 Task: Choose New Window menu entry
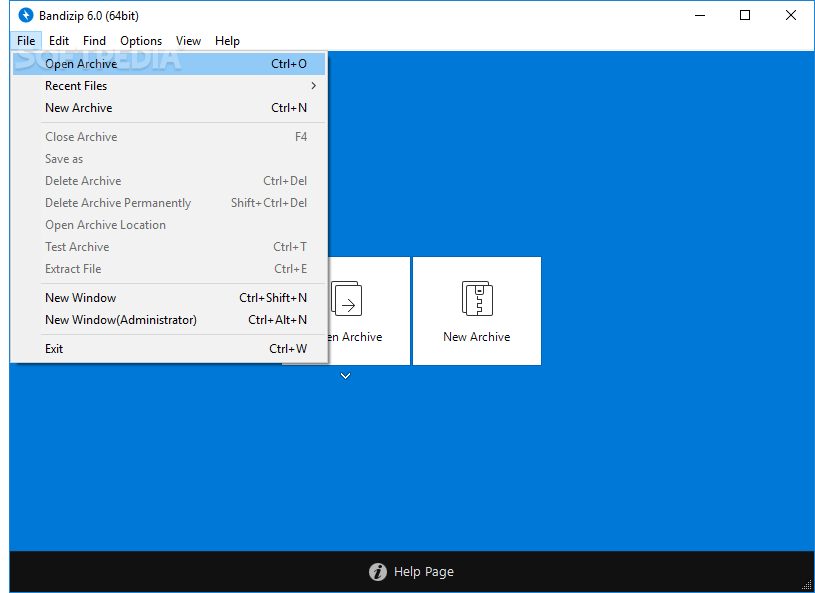click(x=169, y=298)
